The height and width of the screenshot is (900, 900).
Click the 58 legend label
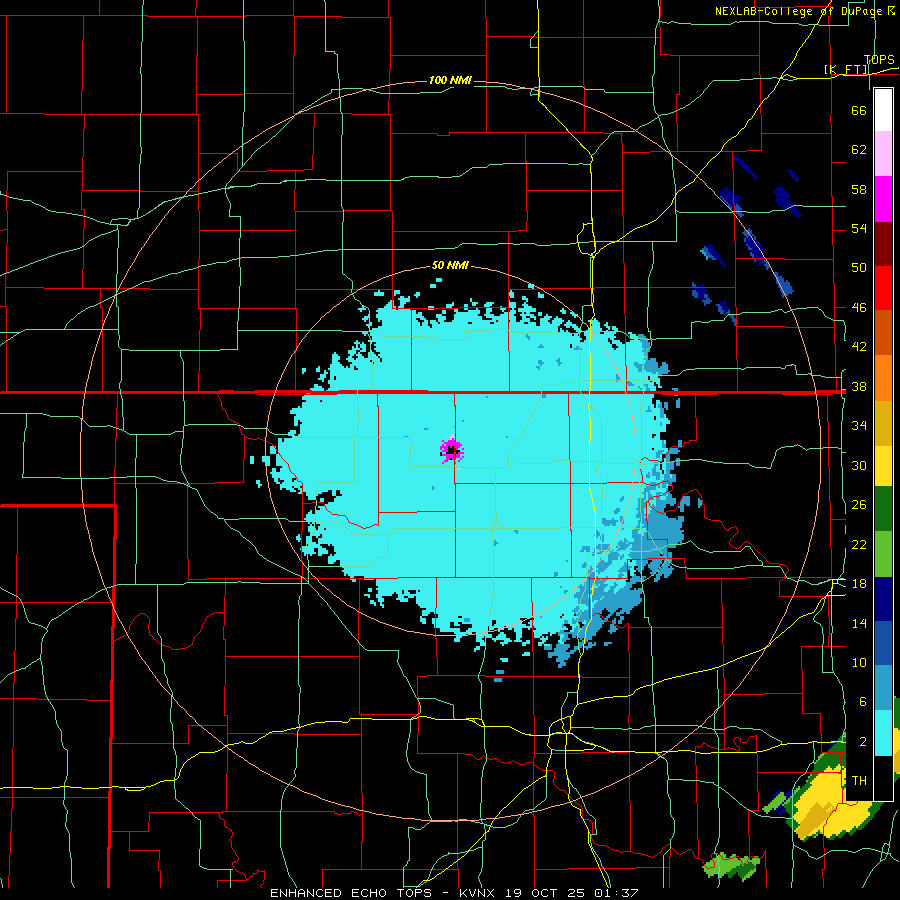coord(859,189)
